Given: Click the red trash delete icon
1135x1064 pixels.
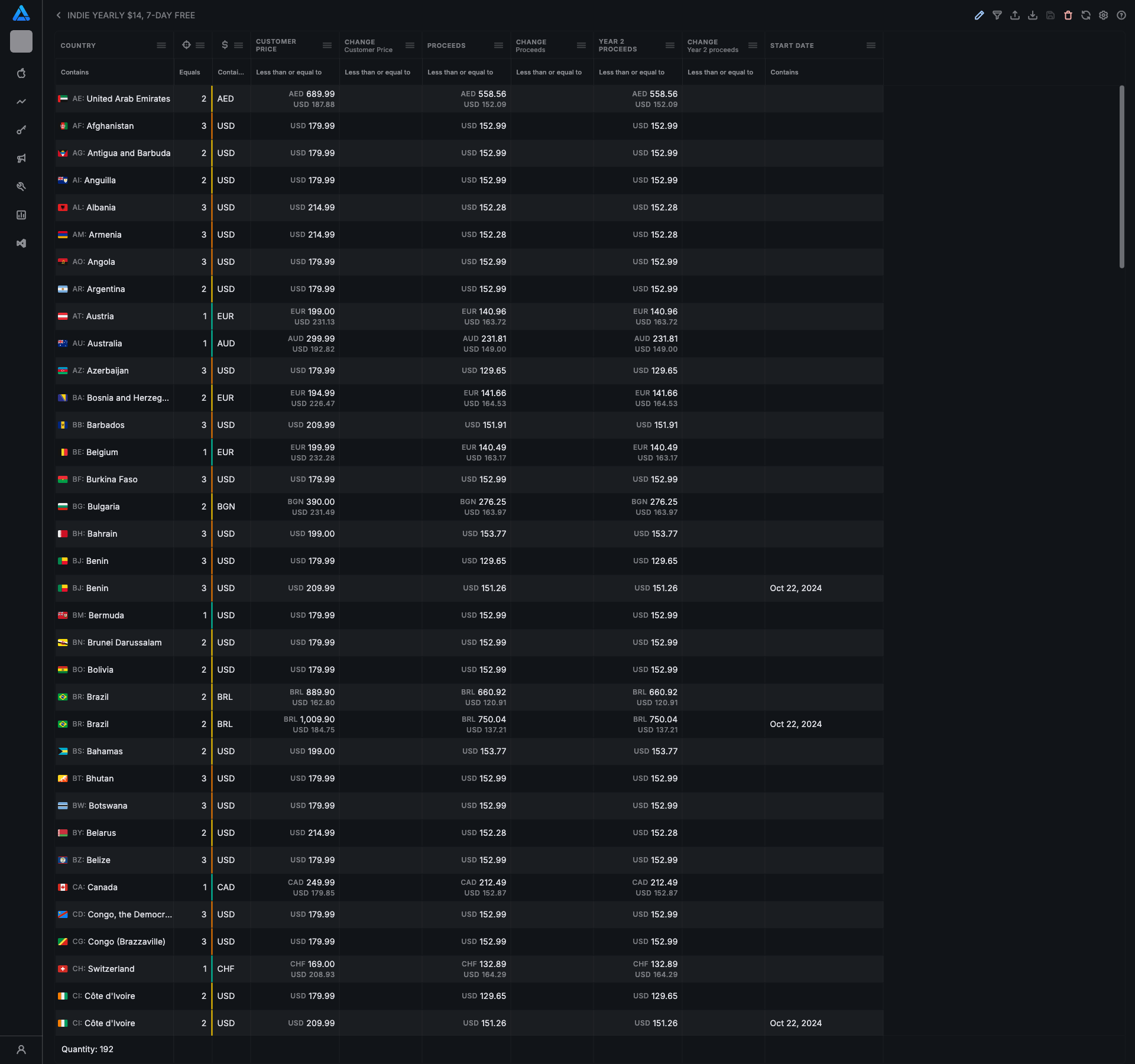Looking at the screenshot, I should (x=1068, y=15).
